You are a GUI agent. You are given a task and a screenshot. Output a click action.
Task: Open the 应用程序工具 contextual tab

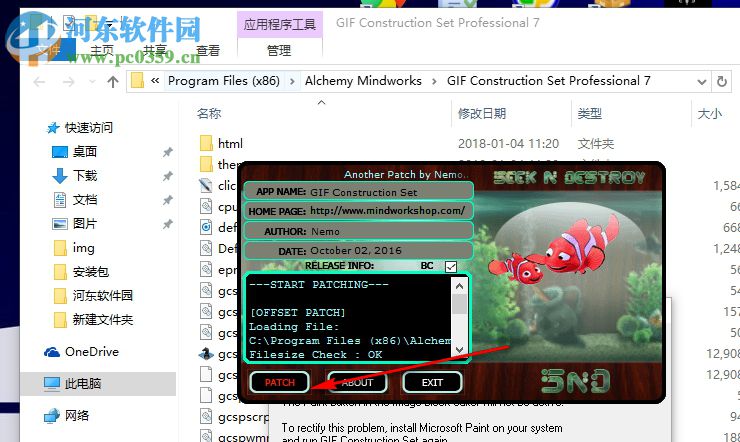[279, 25]
